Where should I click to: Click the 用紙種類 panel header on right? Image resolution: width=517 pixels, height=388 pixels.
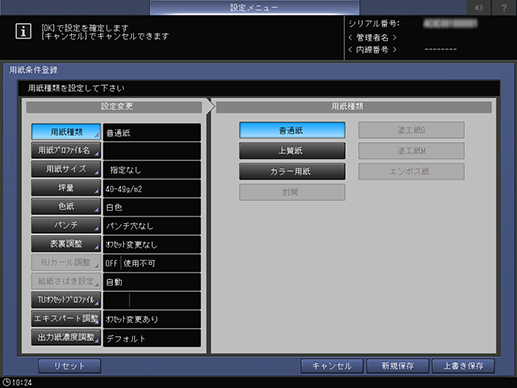(x=354, y=107)
